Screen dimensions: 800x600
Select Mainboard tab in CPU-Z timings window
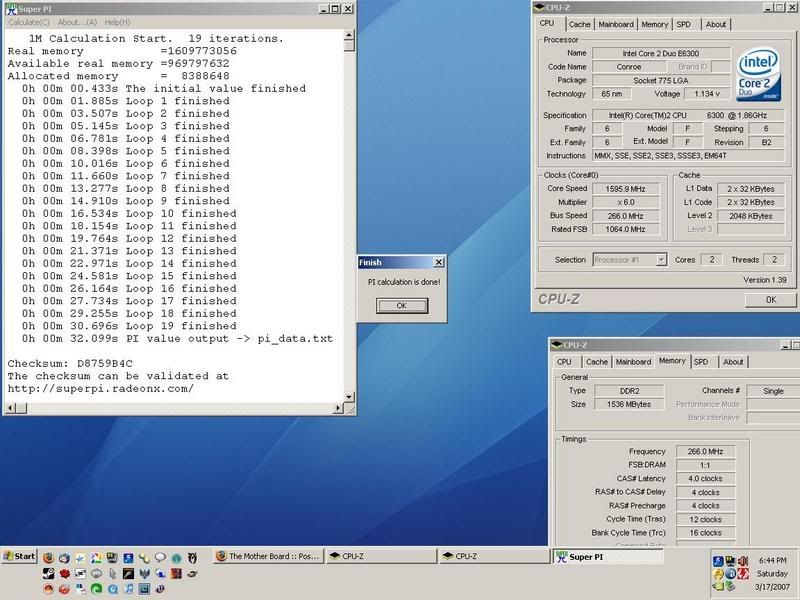[x=633, y=362]
